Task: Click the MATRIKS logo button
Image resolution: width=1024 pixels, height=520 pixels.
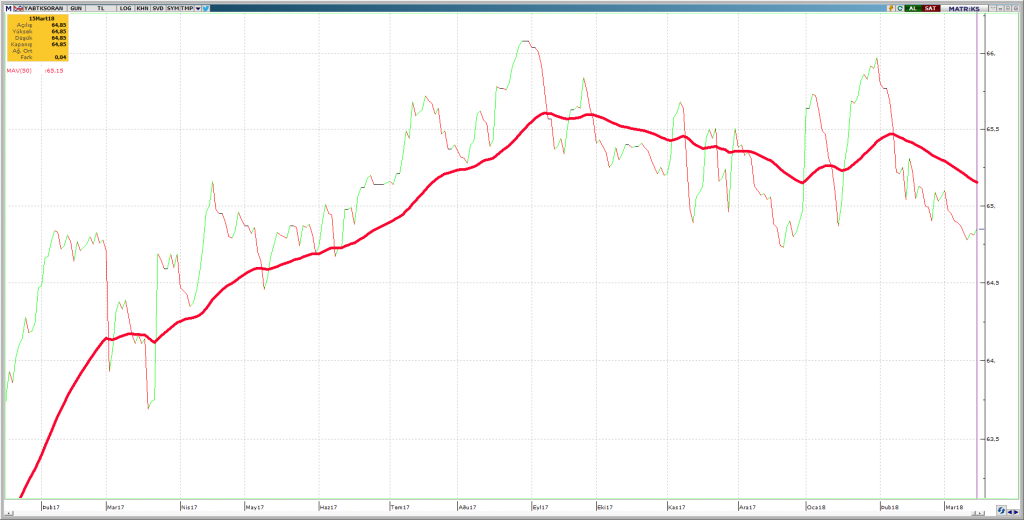Action: click(x=964, y=8)
